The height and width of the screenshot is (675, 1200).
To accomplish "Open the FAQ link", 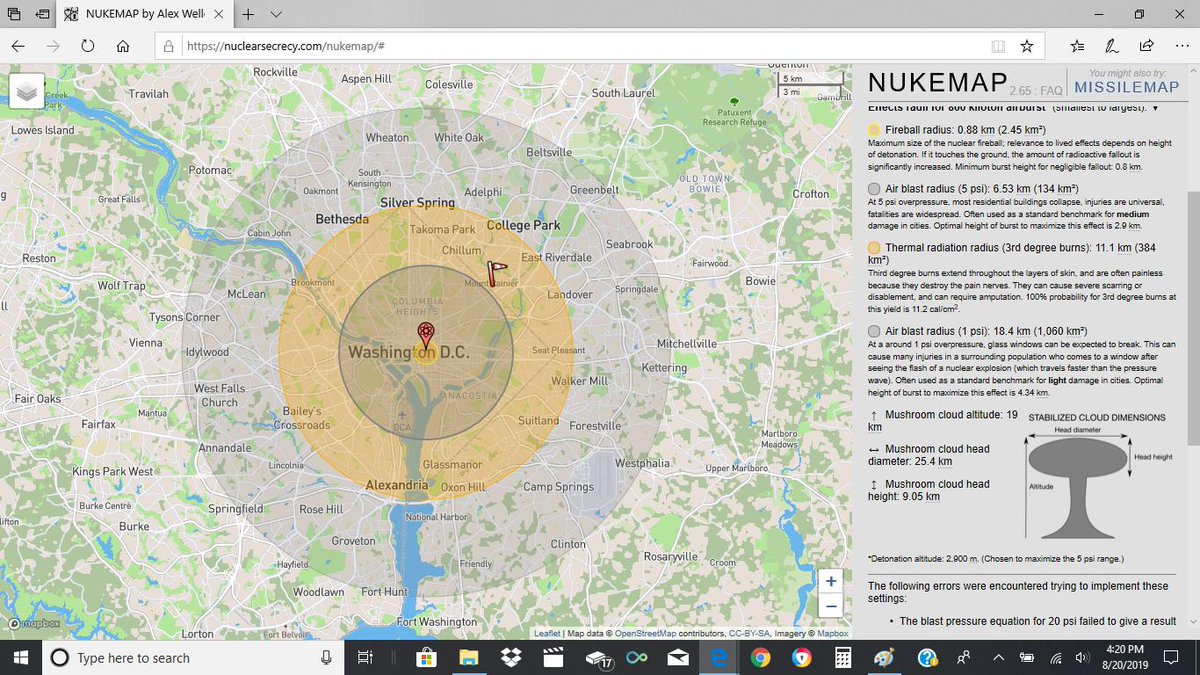I will coord(1051,89).
